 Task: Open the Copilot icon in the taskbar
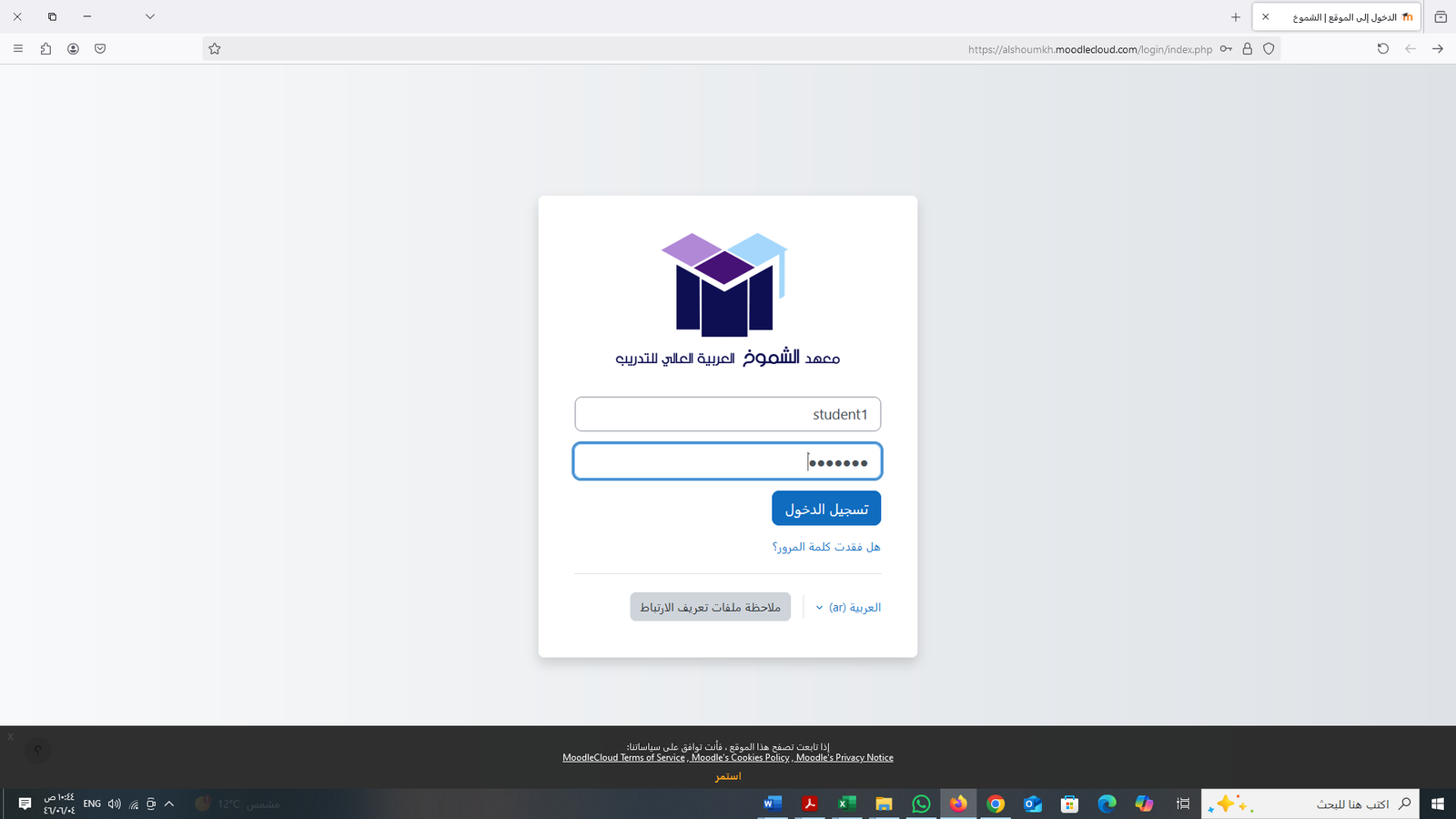(1145, 804)
